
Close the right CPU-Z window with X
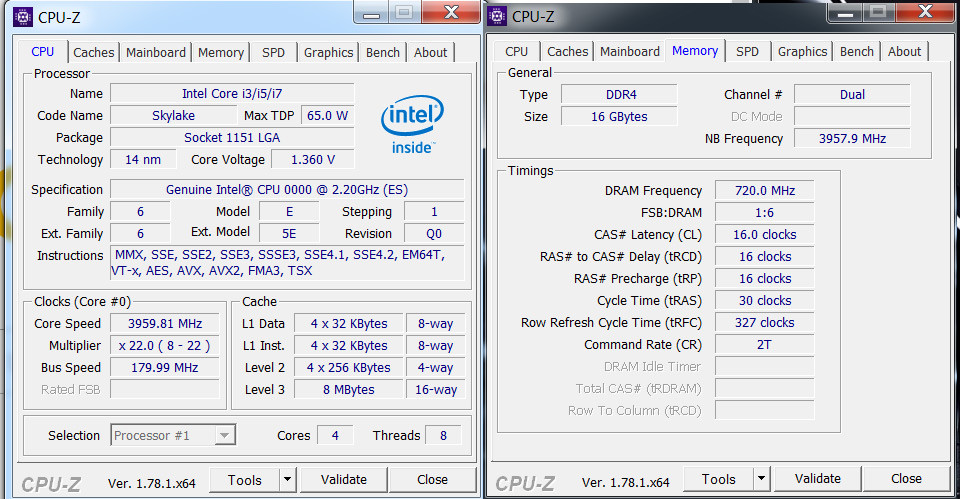coord(926,12)
